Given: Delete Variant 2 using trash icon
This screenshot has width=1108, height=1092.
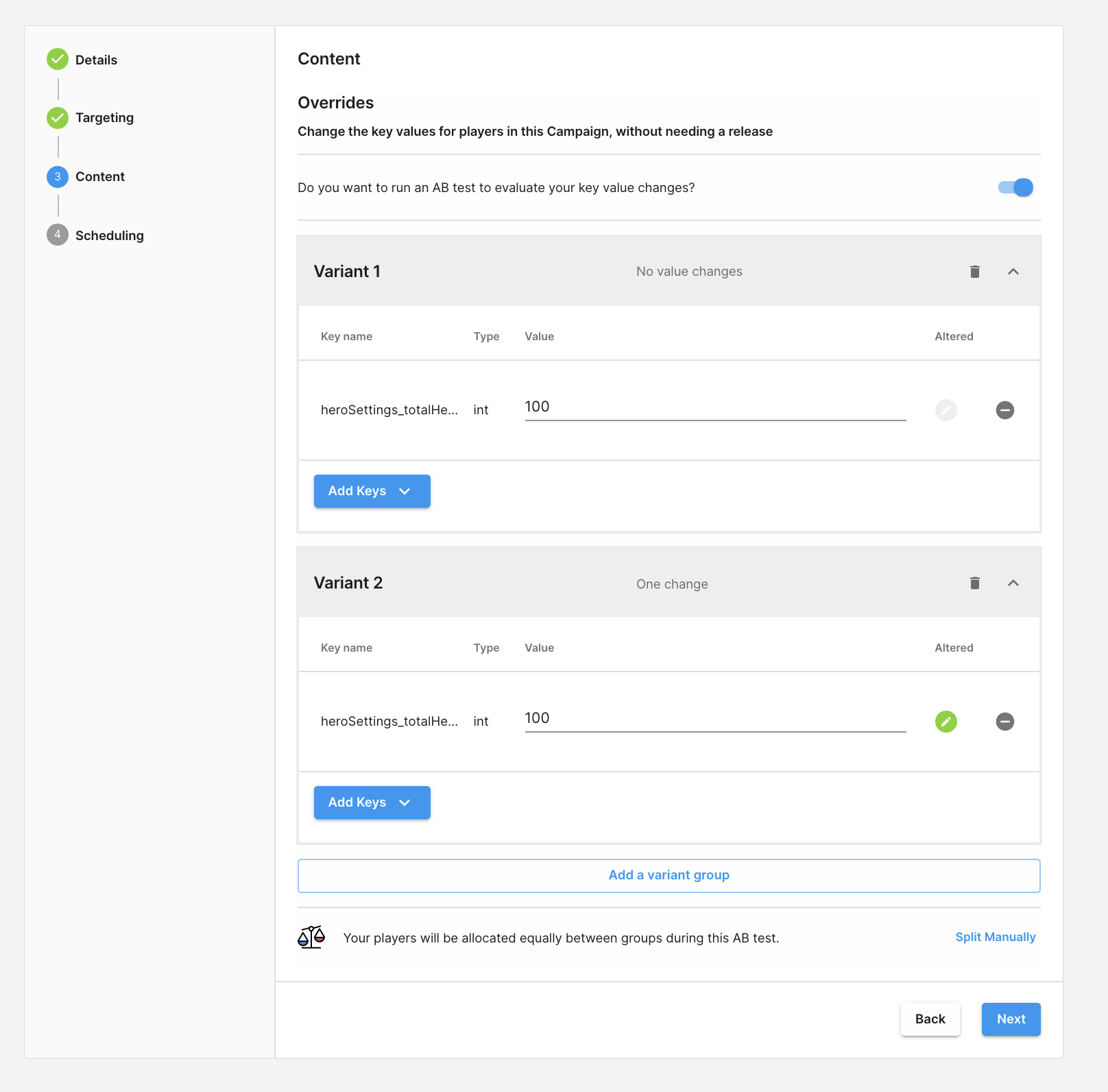Looking at the screenshot, I should [x=974, y=583].
